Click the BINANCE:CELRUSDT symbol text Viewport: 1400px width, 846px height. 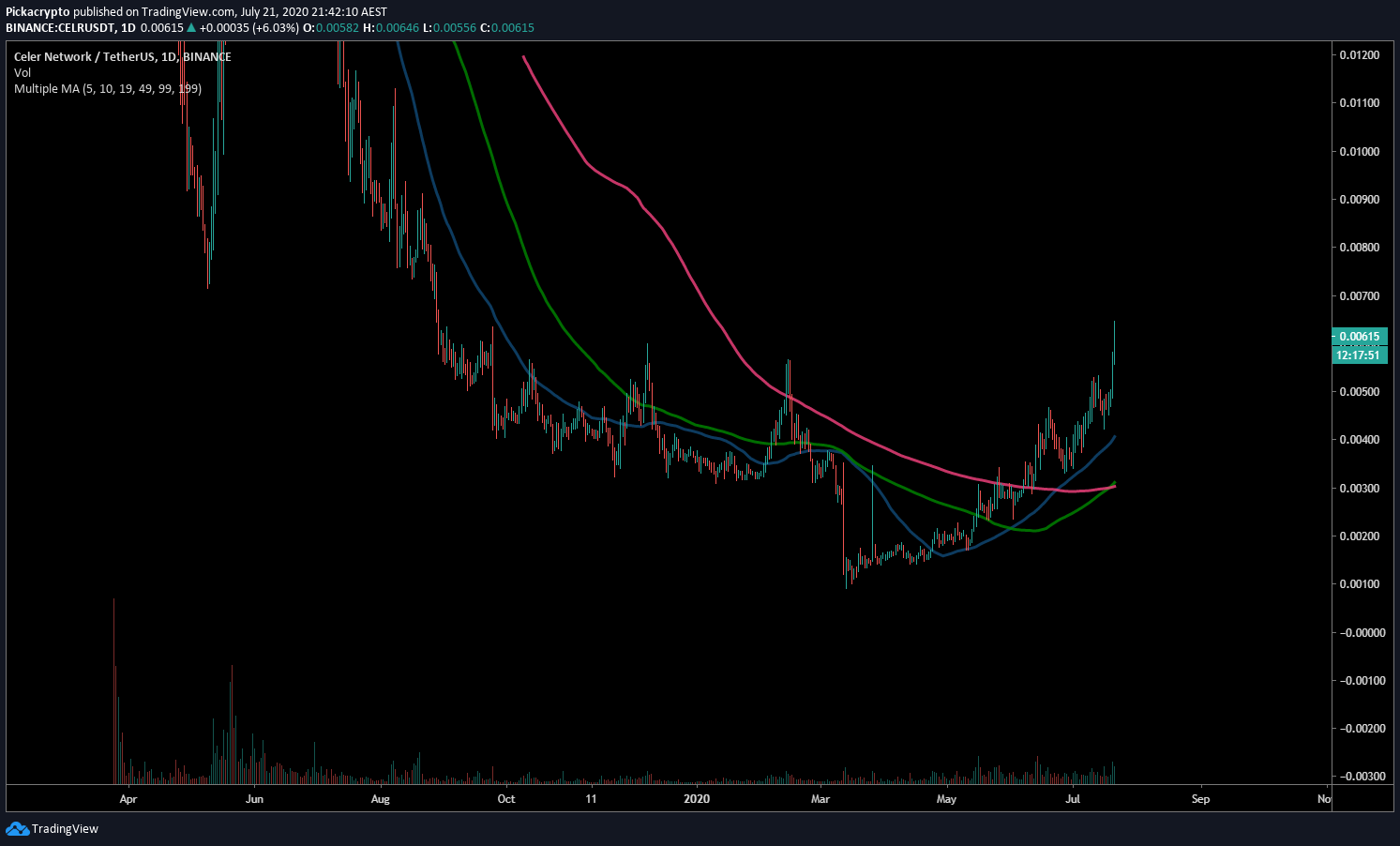61,27
